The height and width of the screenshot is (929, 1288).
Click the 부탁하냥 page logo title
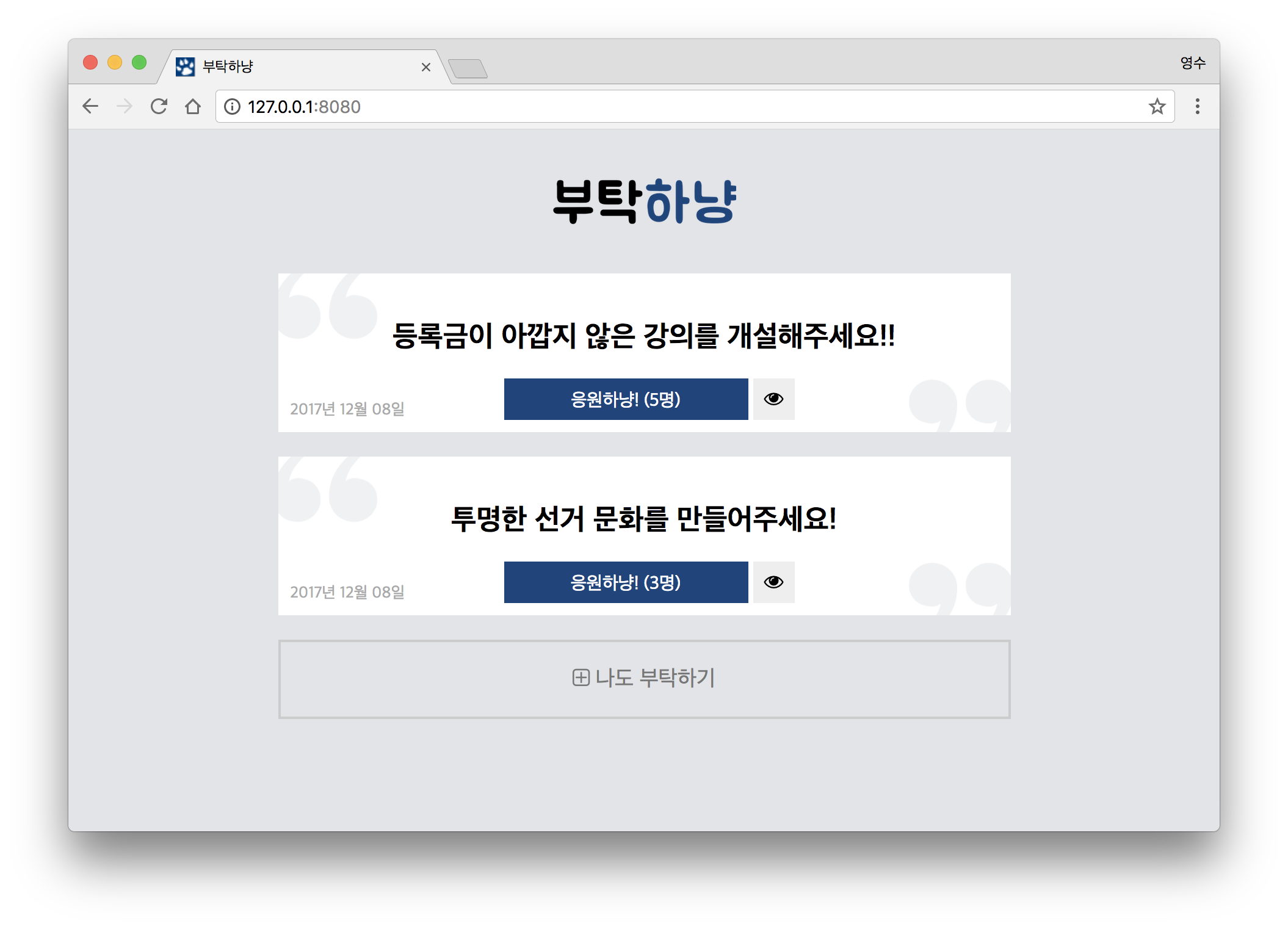point(644,201)
